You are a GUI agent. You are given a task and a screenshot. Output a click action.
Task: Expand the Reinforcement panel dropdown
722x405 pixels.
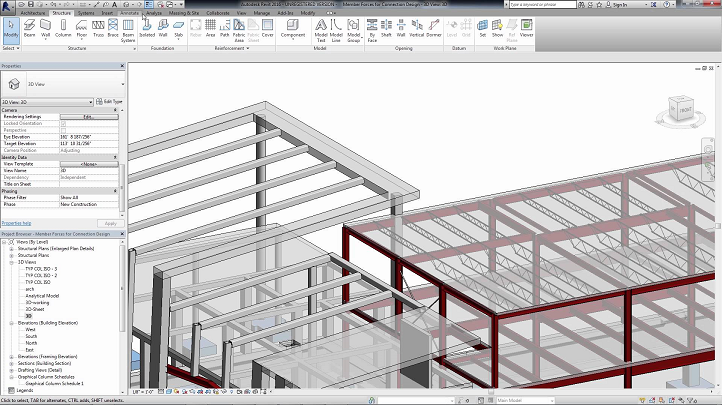[x=232, y=48]
